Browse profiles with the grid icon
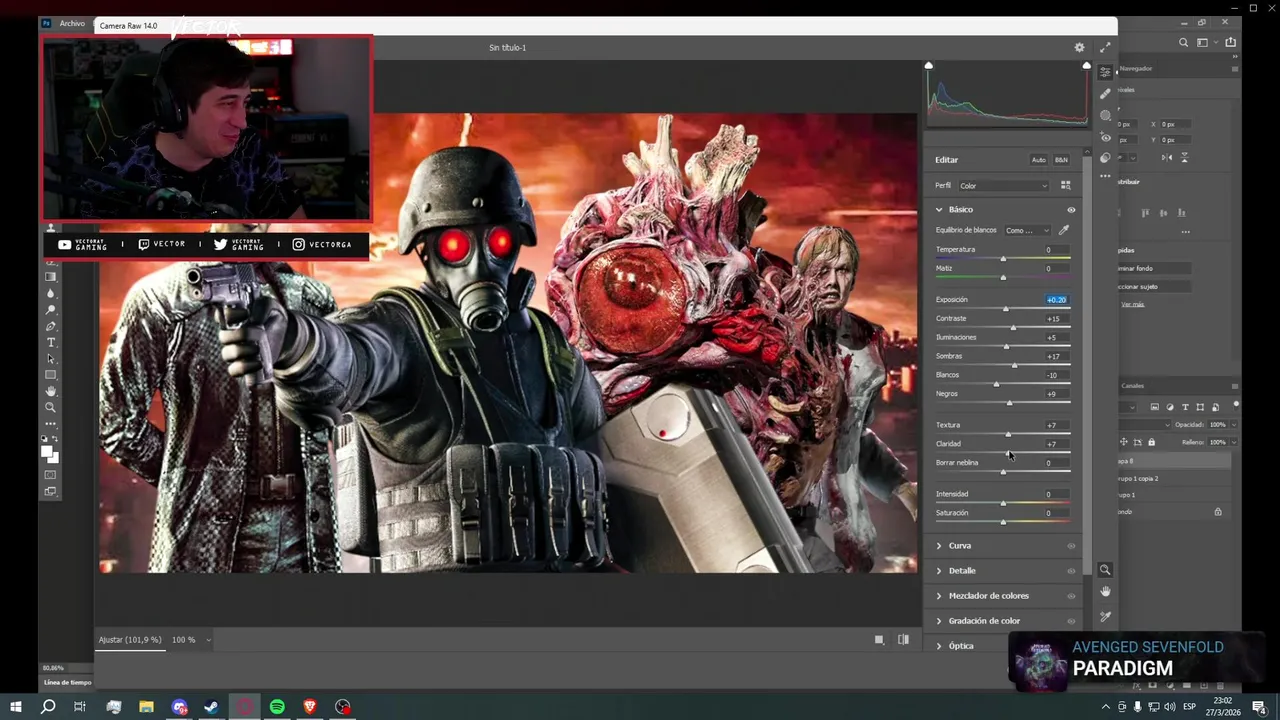 pos(1065,186)
